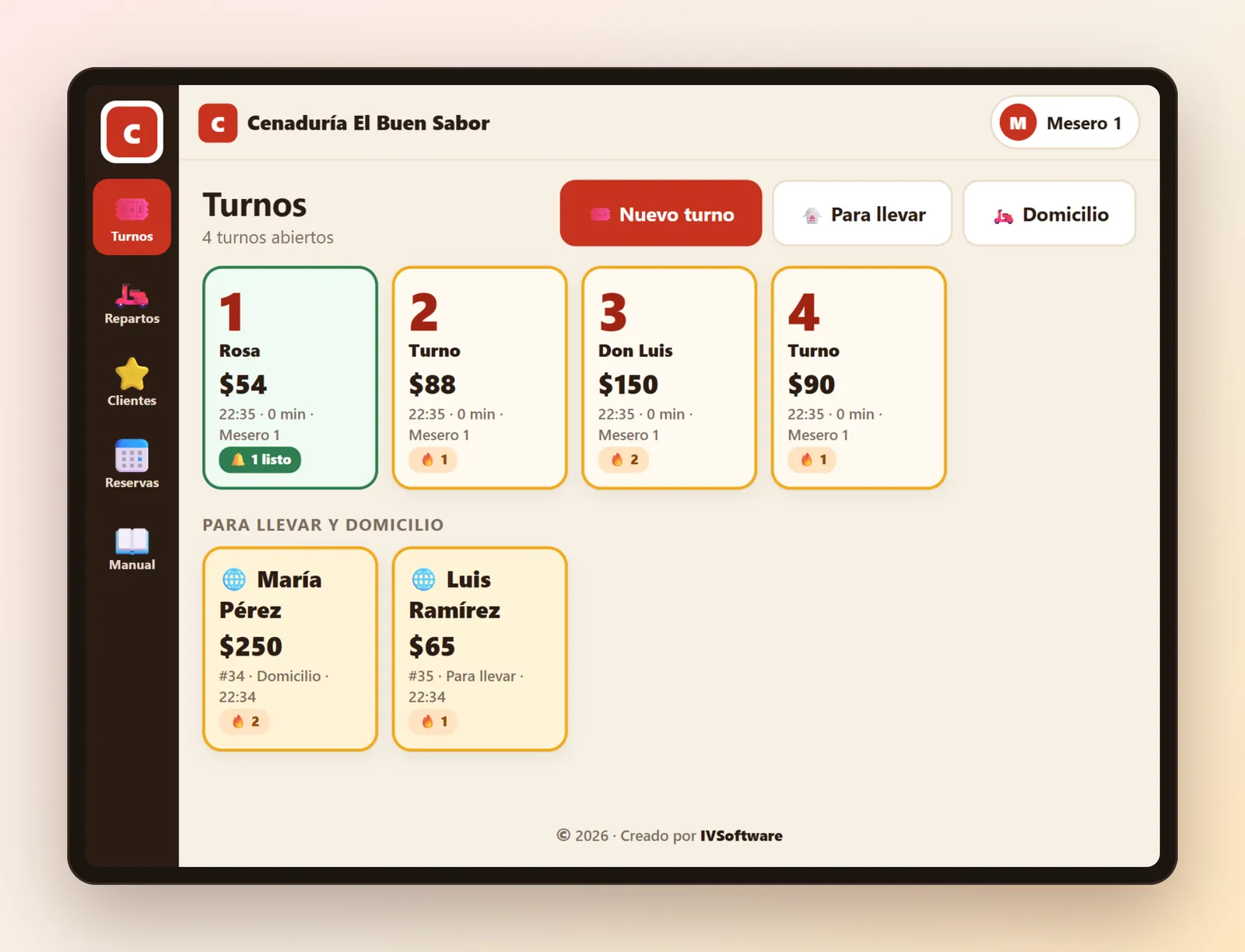Screen dimensions: 1245x952
Task: Click the 'Turnos' page heading
Action: coord(254,205)
